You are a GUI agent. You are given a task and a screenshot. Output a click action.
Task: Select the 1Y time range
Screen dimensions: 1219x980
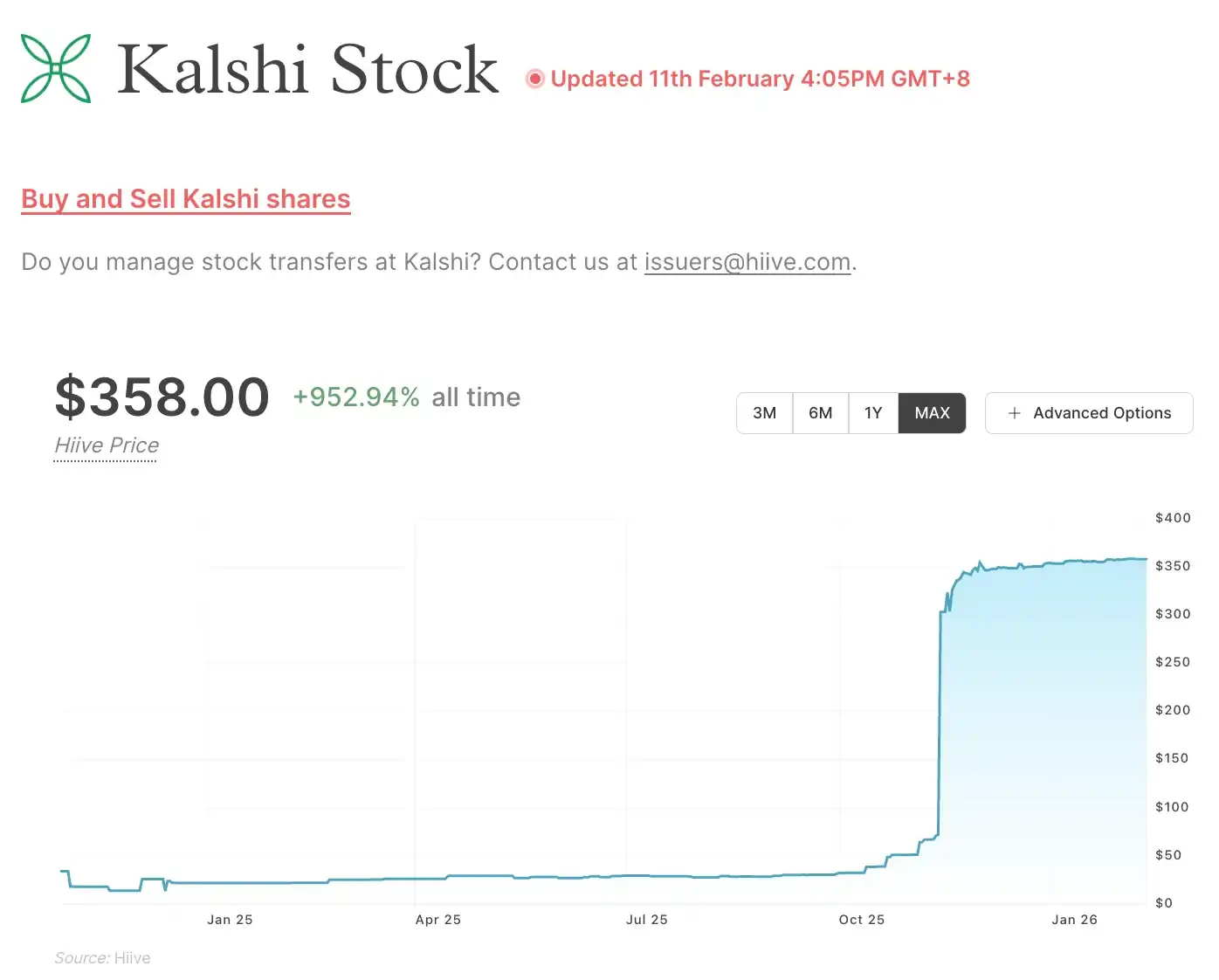[873, 413]
